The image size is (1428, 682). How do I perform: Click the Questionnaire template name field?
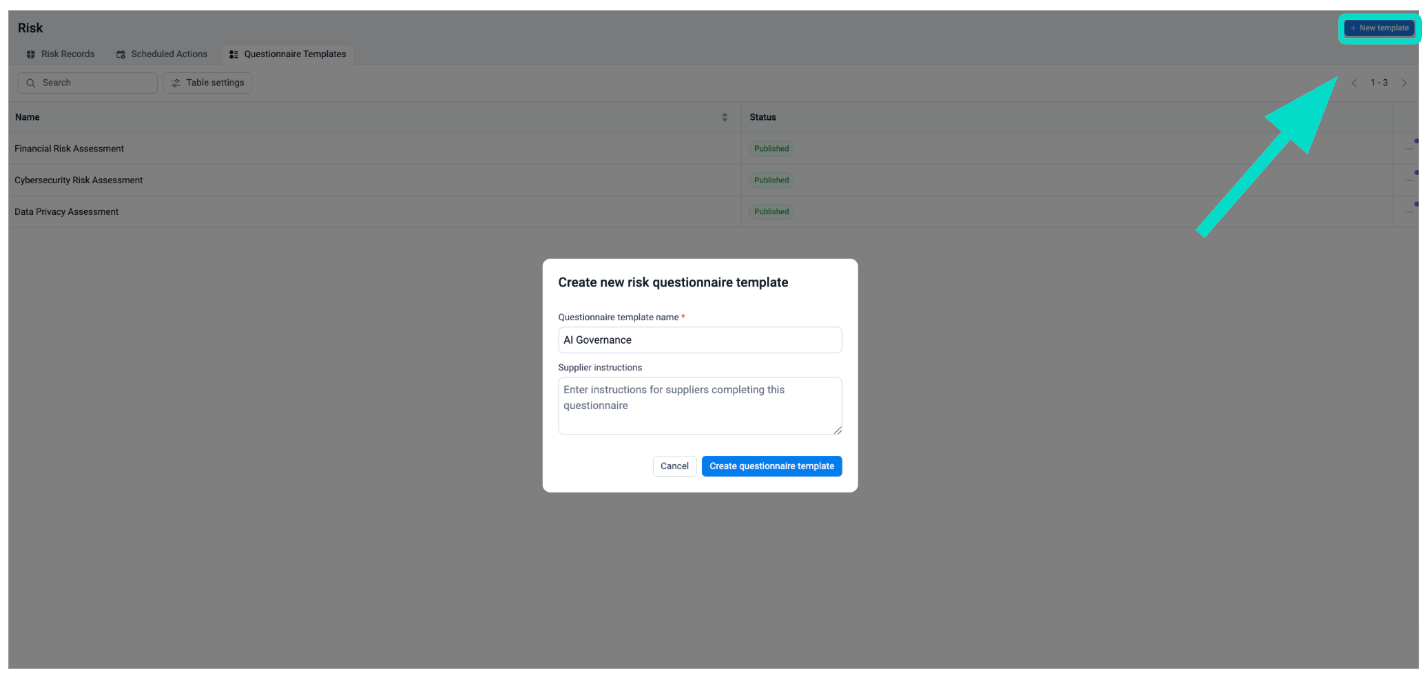point(699,340)
